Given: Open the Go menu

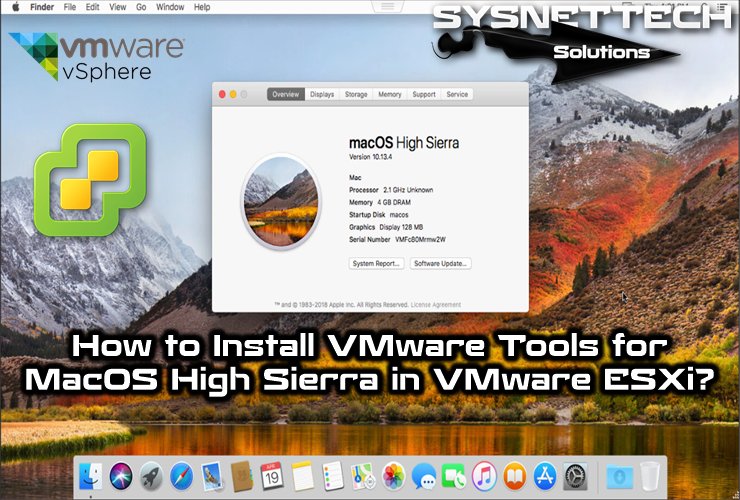Looking at the screenshot, I should (141, 7).
